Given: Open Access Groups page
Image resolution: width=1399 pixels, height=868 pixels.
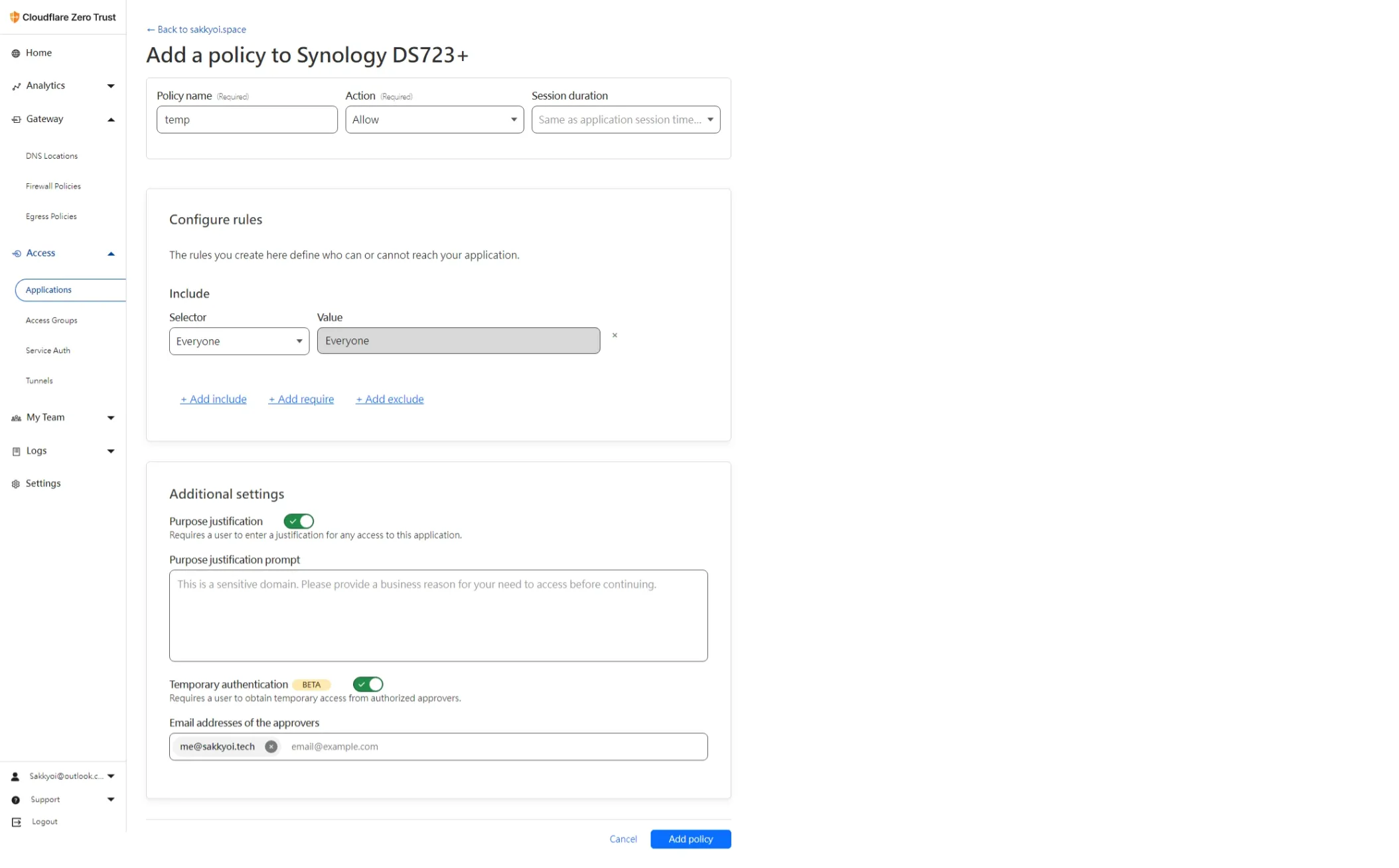Looking at the screenshot, I should [52, 321].
